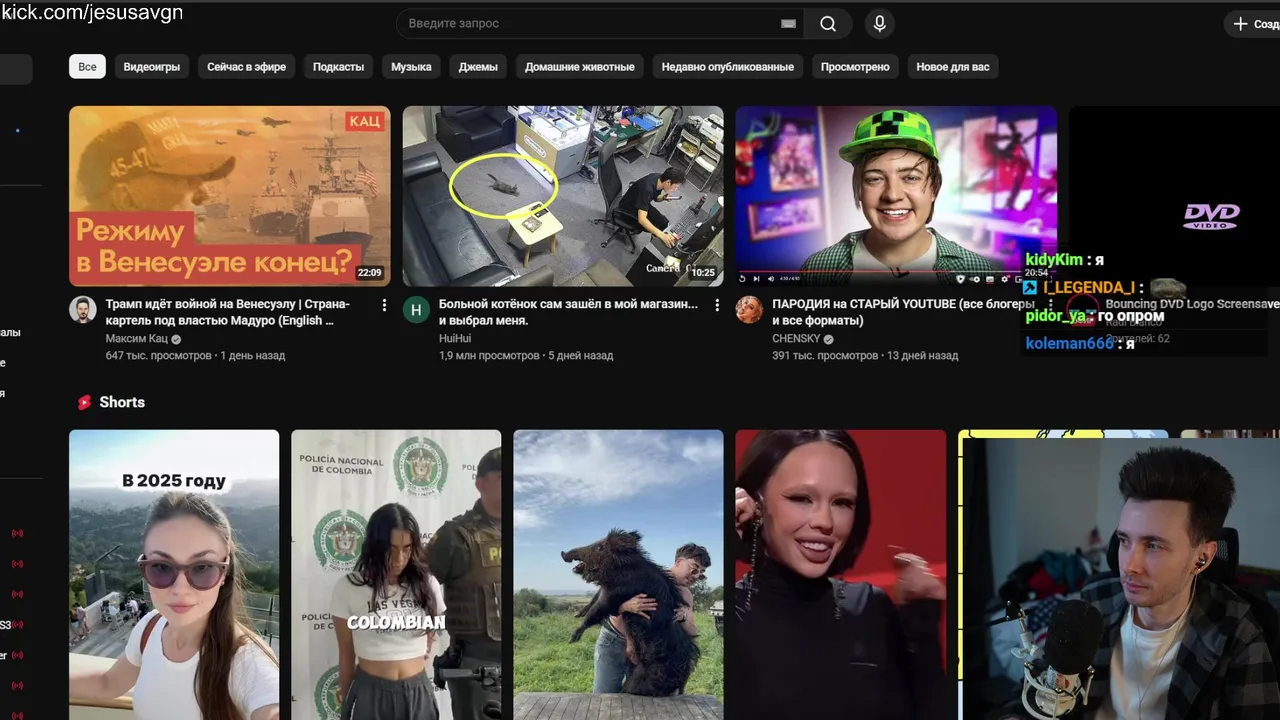
Task: Select the Джемы filter chip
Action: coord(478,67)
